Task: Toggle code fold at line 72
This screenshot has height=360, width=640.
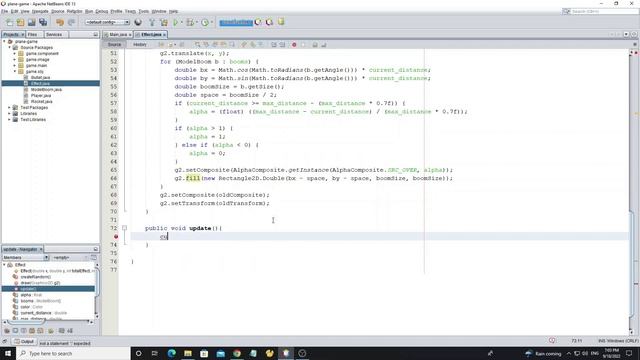Action: point(124,228)
